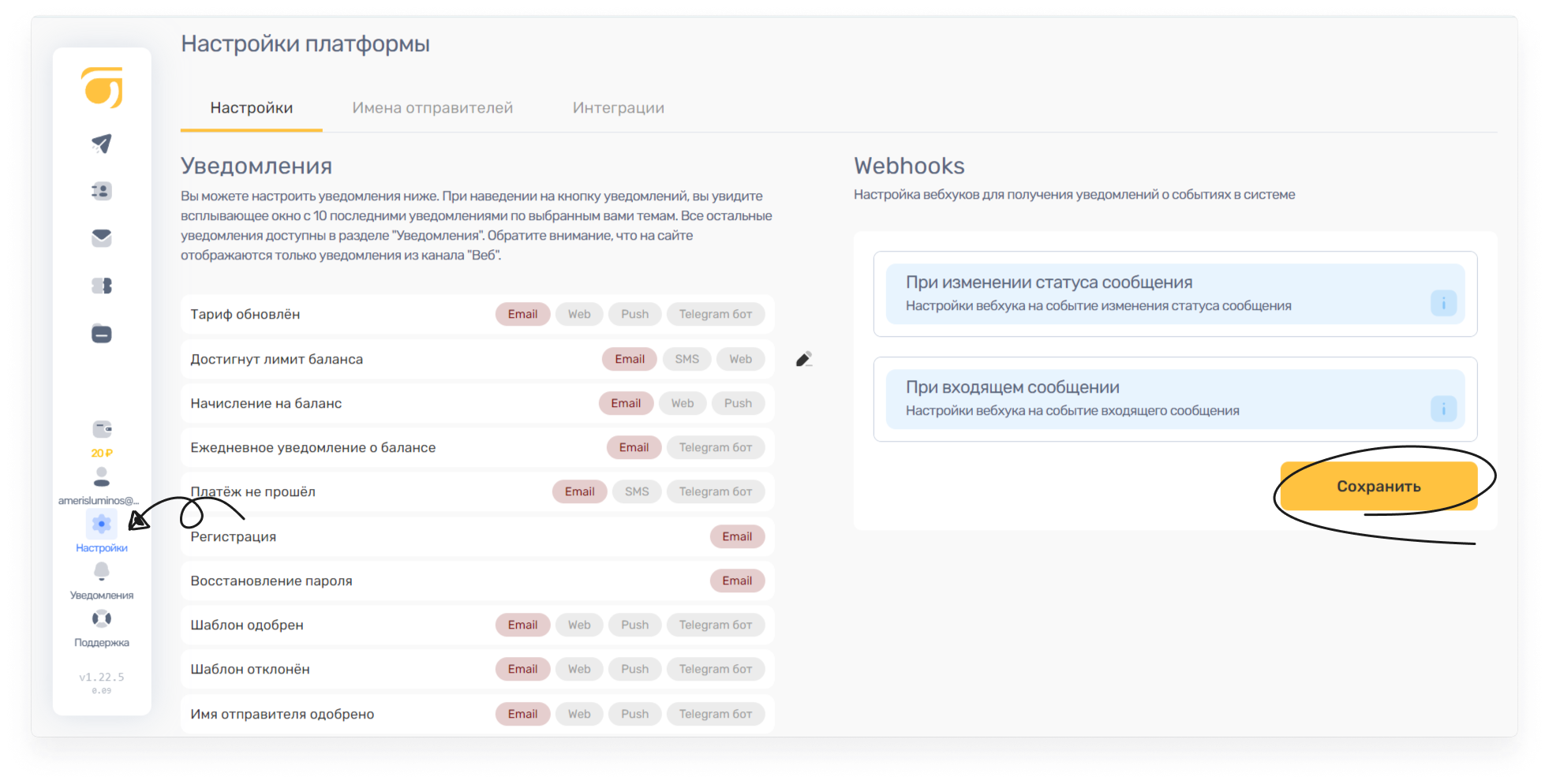Click the Настройки платформы page title

click(x=305, y=43)
